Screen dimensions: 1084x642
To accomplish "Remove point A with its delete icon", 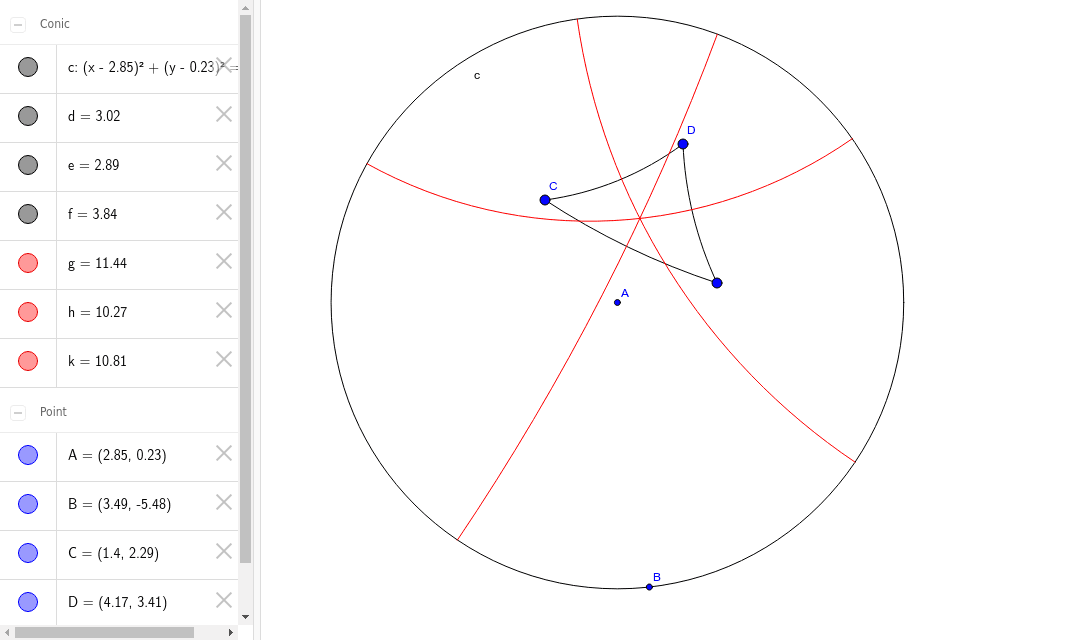I will [x=223, y=454].
